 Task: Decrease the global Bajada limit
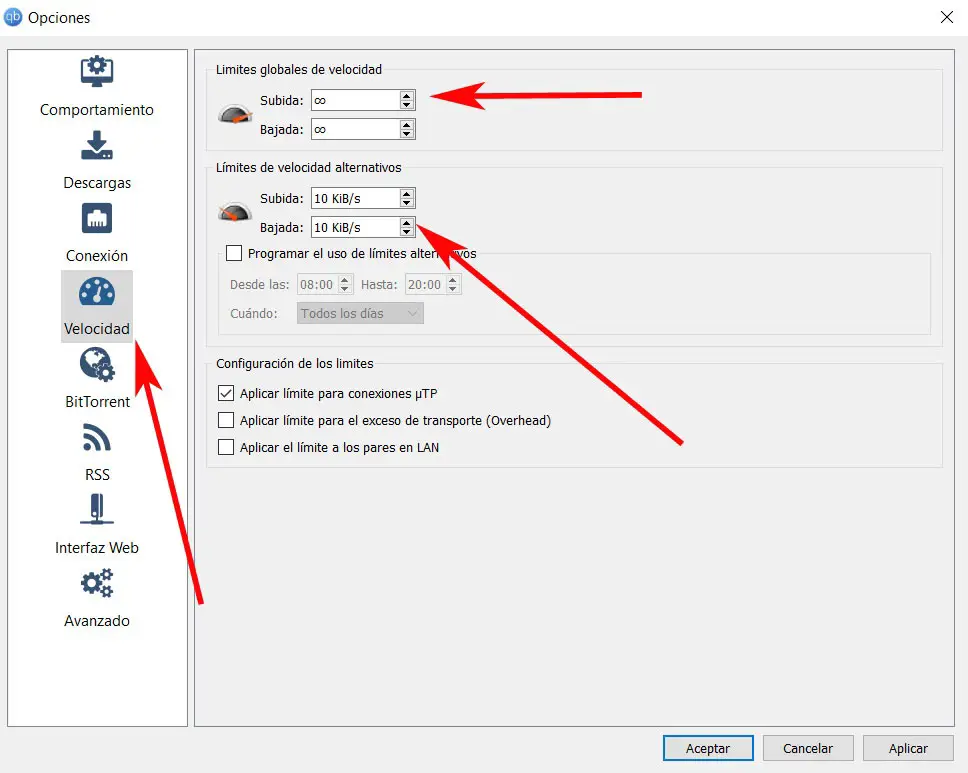coord(406,134)
